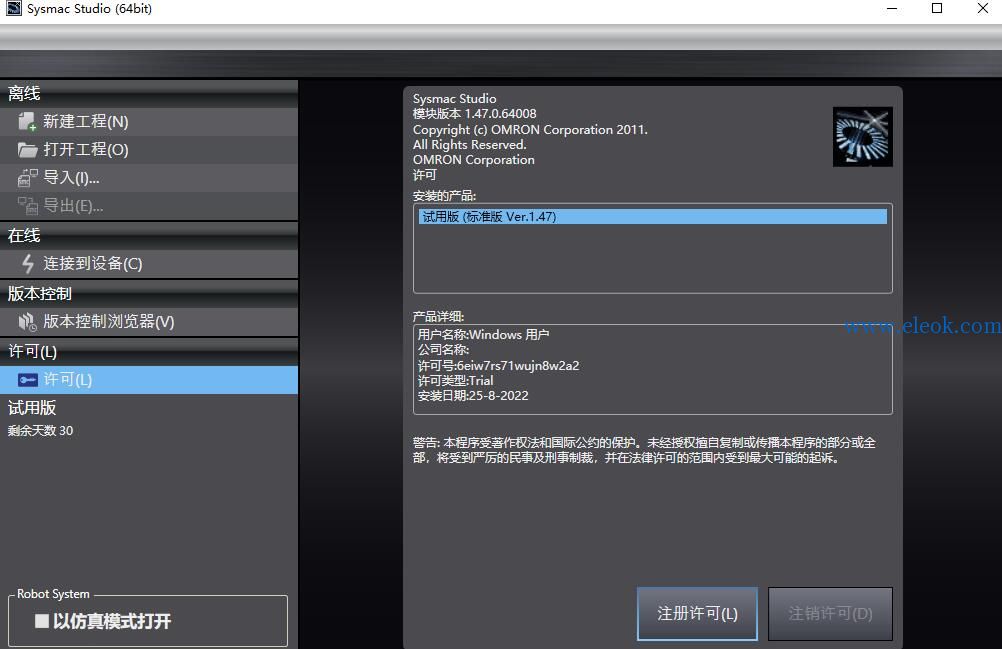Click the 注销许可(D) button

point(830,613)
